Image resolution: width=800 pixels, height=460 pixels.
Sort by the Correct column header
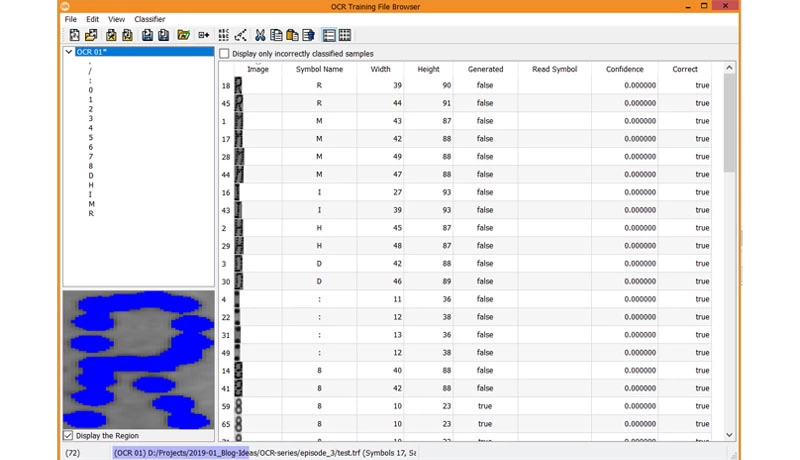[x=685, y=69]
